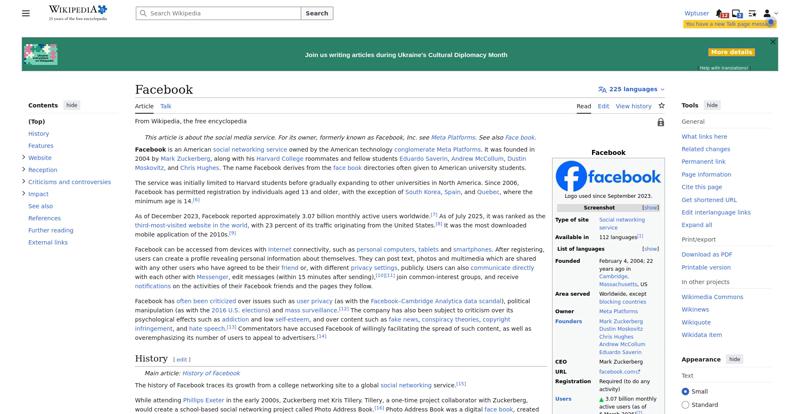Click the More details banner button

click(x=731, y=52)
